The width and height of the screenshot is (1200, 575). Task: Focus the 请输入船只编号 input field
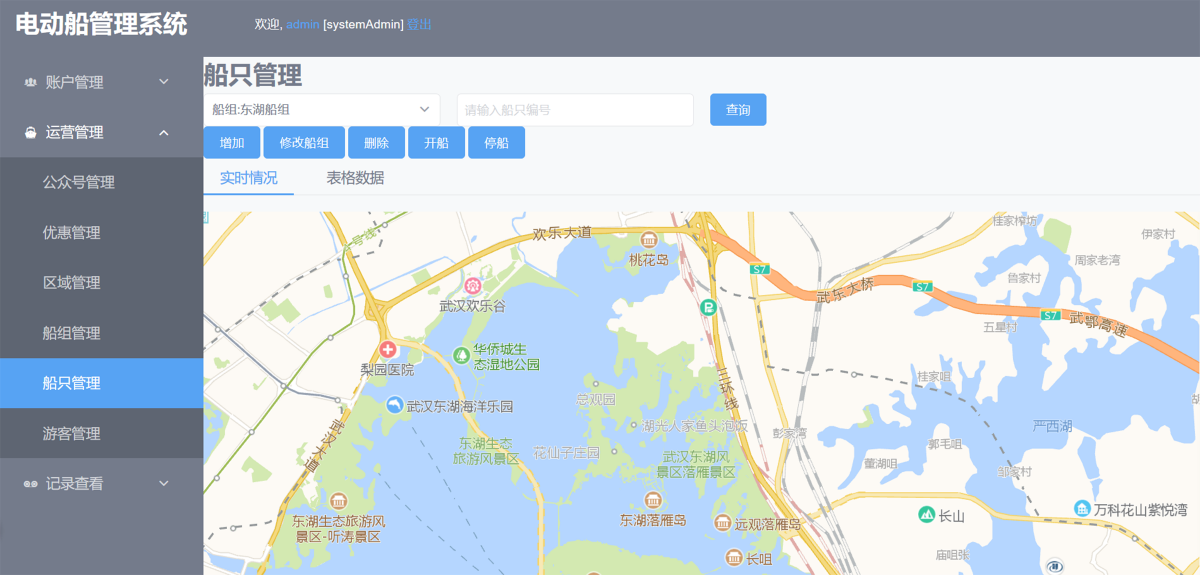[x=575, y=110]
